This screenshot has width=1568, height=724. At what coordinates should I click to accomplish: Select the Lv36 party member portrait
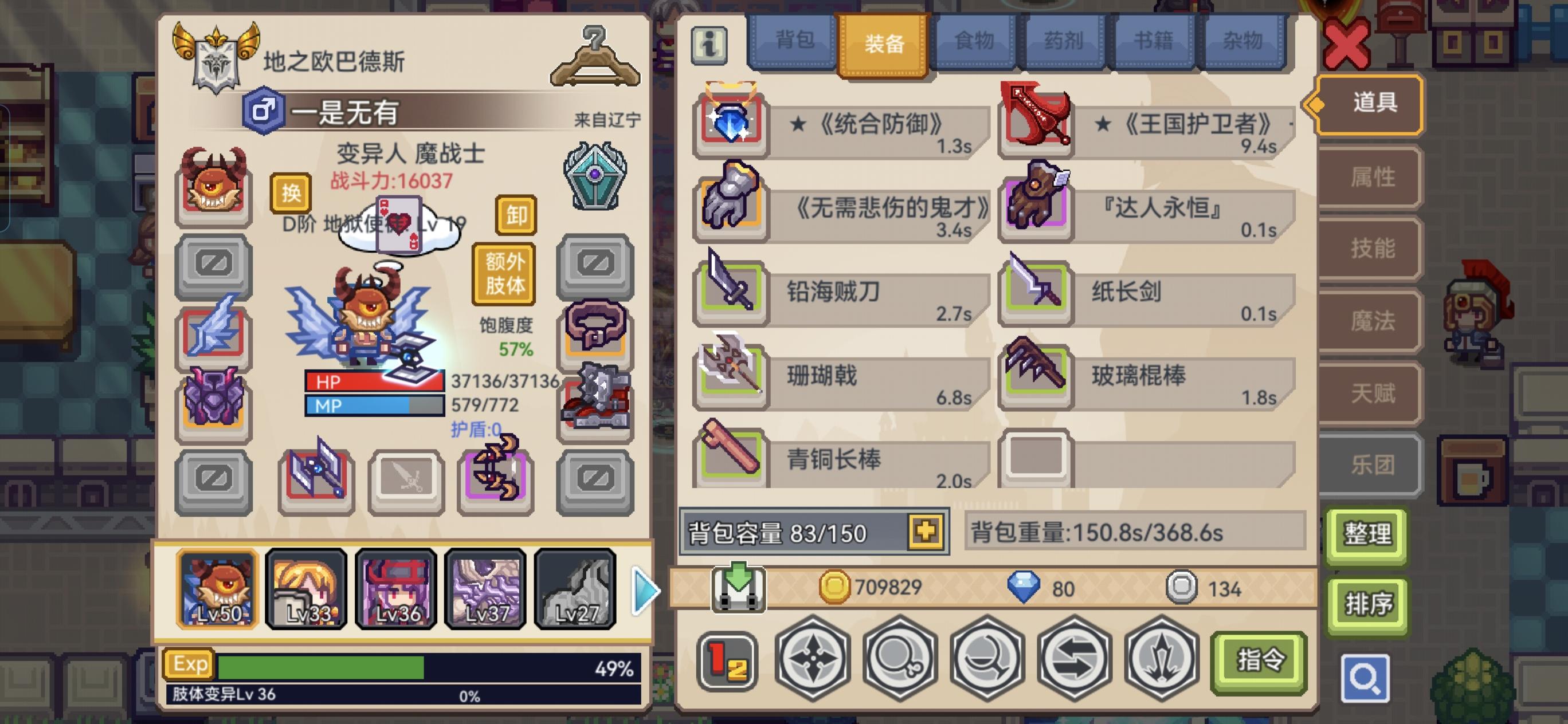397,588
